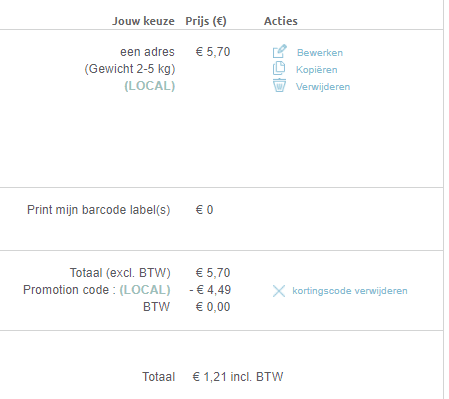Click the € 5,70 price beside een adres
Screen dimensions: 449x399
213,52
